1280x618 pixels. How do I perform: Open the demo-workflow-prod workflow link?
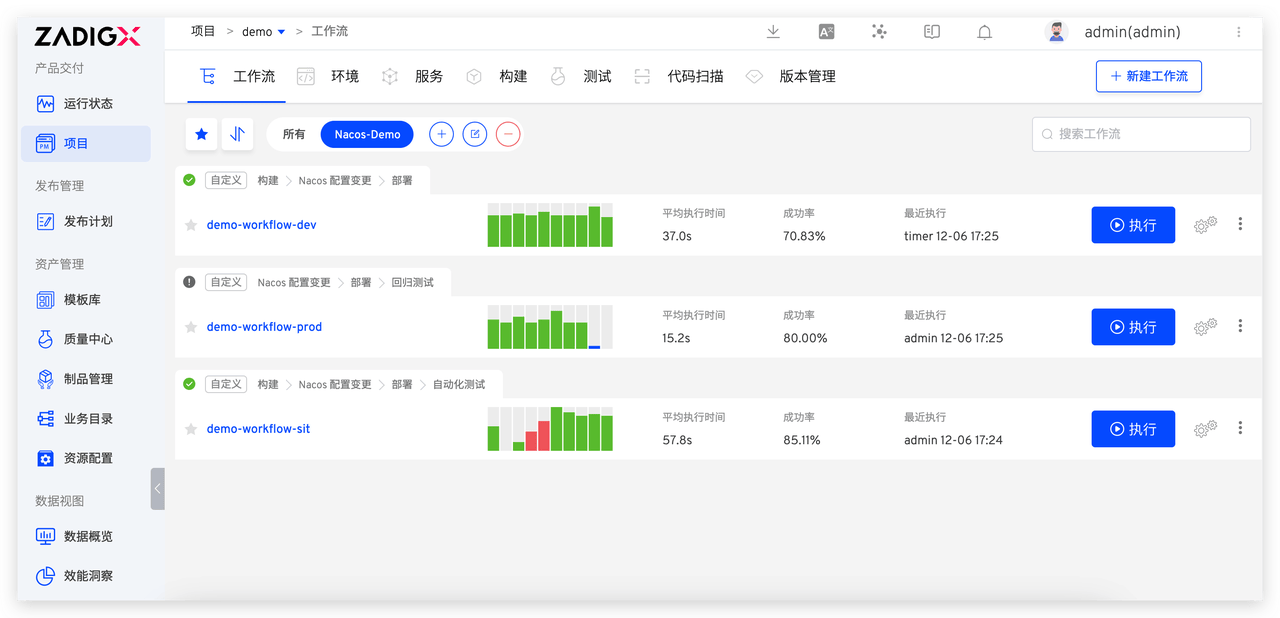pyautogui.click(x=263, y=327)
